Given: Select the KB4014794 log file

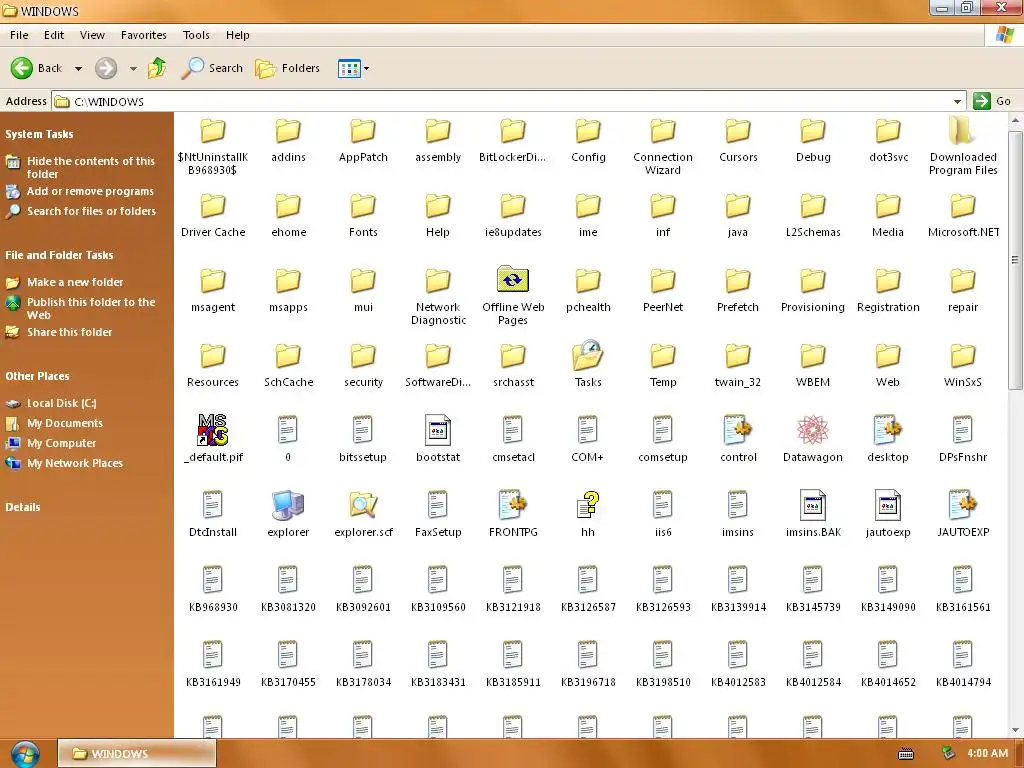Looking at the screenshot, I should point(963,656).
